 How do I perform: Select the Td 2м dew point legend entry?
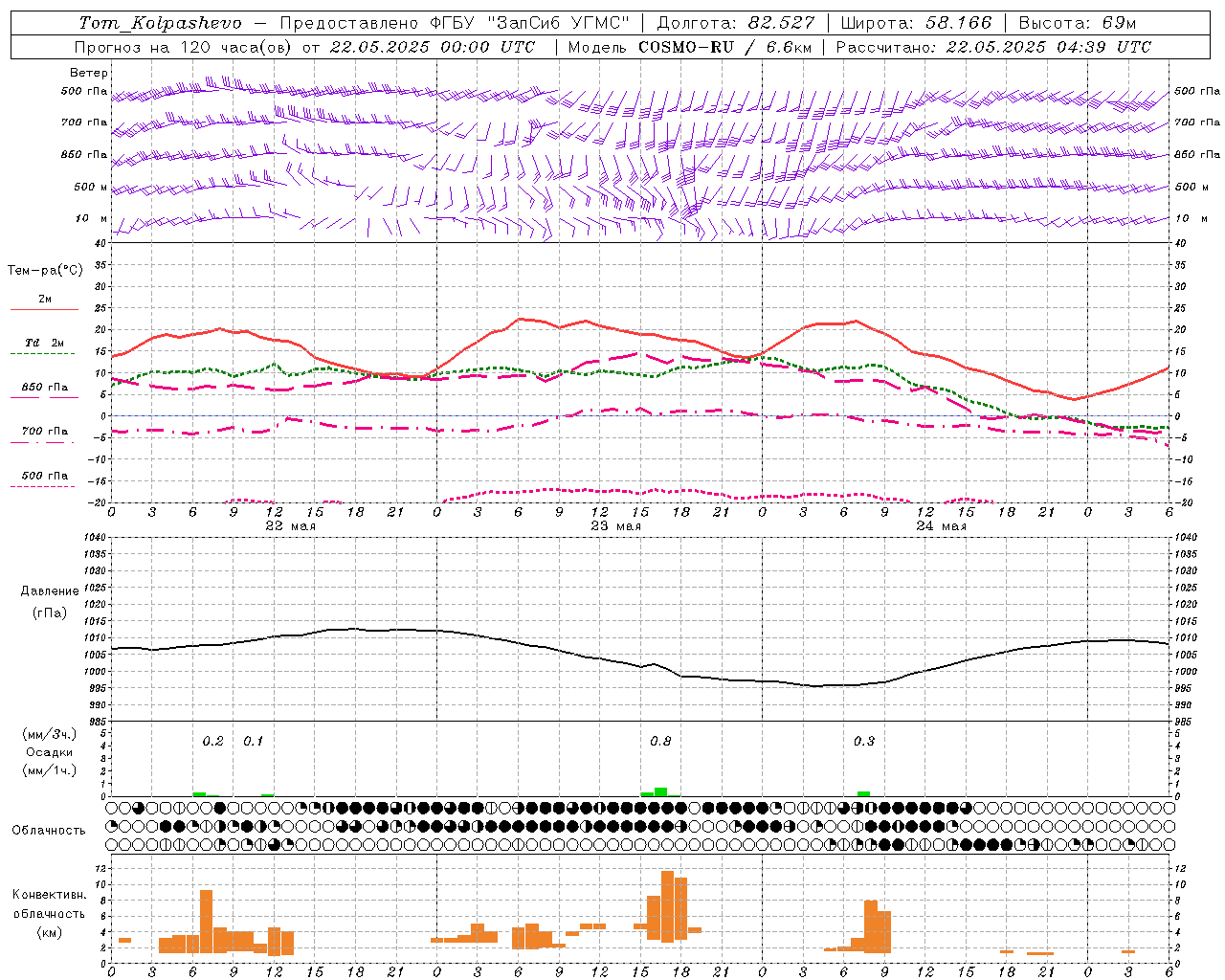pos(44,343)
